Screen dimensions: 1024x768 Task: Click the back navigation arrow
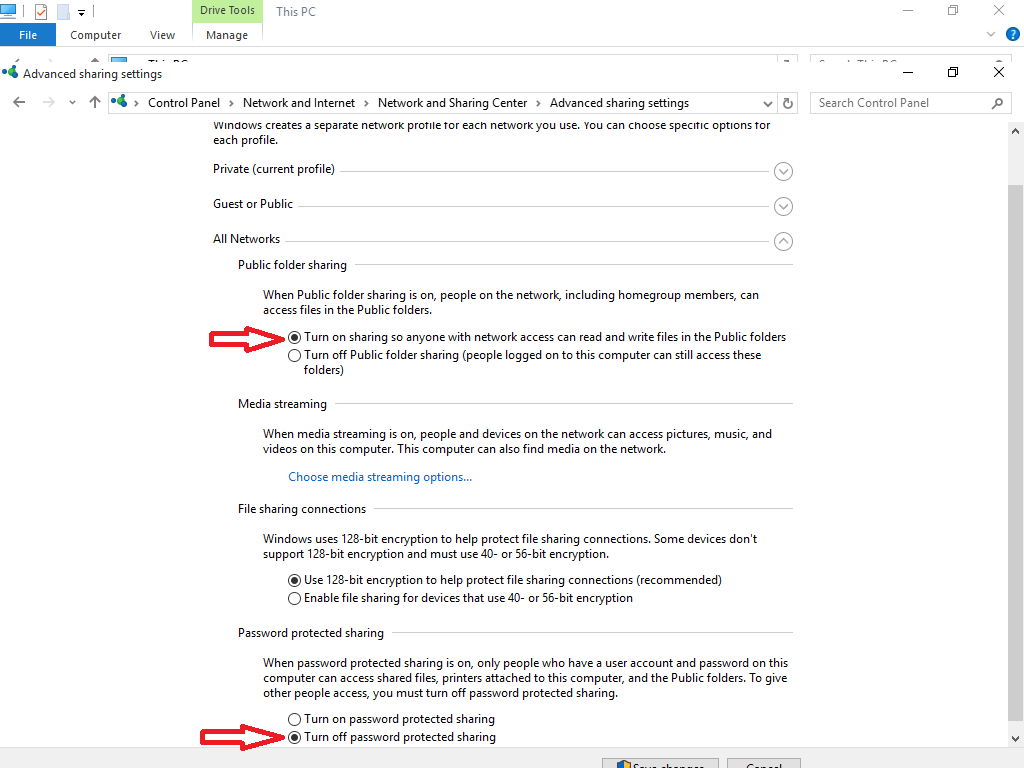[20, 102]
